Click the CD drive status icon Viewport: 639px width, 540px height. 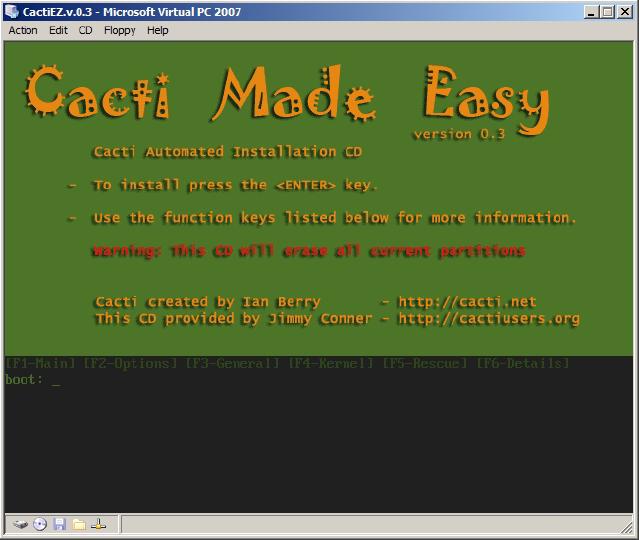[x=40, y=524]
